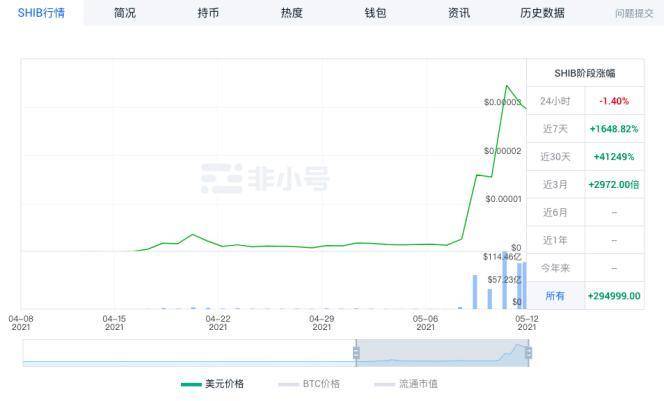664x401 pixels.
Task: Toggle the 流通市值 legend series
Action: [406, 384]
